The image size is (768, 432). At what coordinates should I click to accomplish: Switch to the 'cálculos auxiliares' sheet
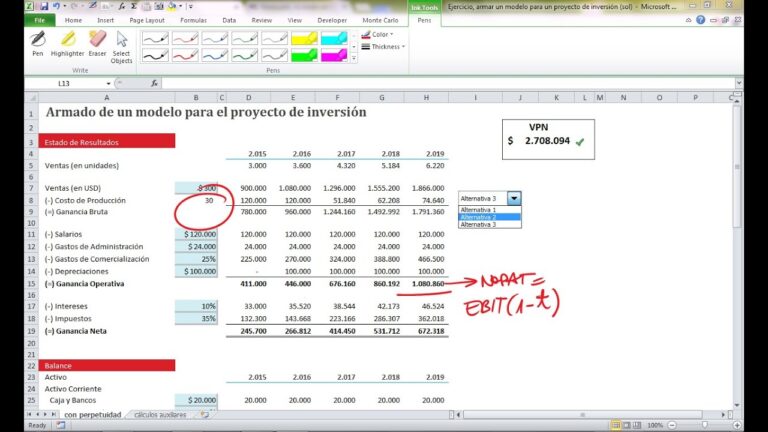point(162,414)
